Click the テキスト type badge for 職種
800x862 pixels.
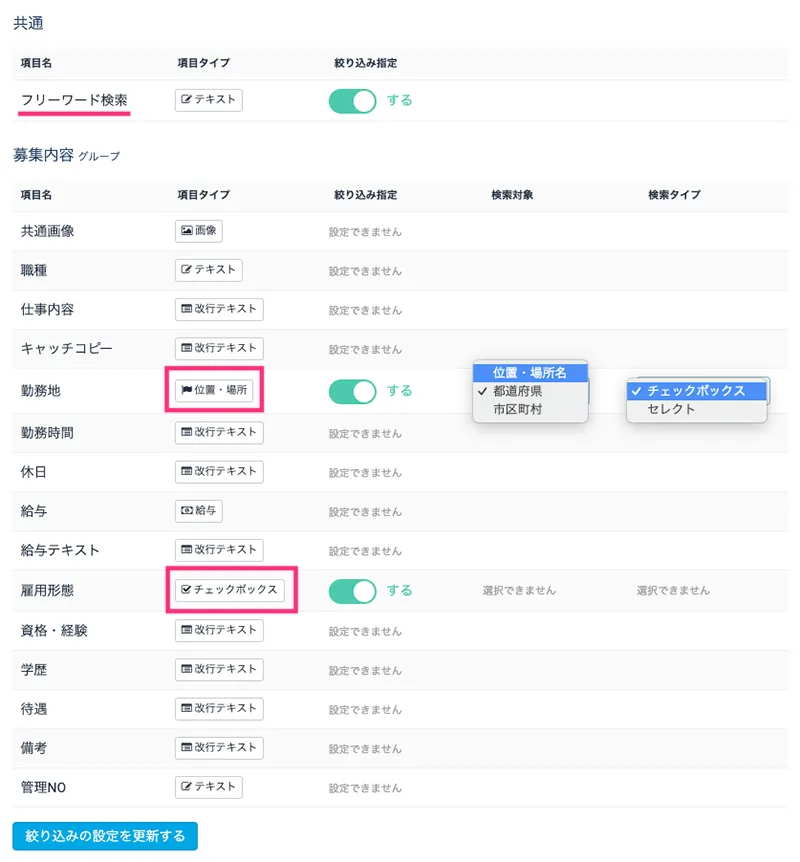pos(209,270)
